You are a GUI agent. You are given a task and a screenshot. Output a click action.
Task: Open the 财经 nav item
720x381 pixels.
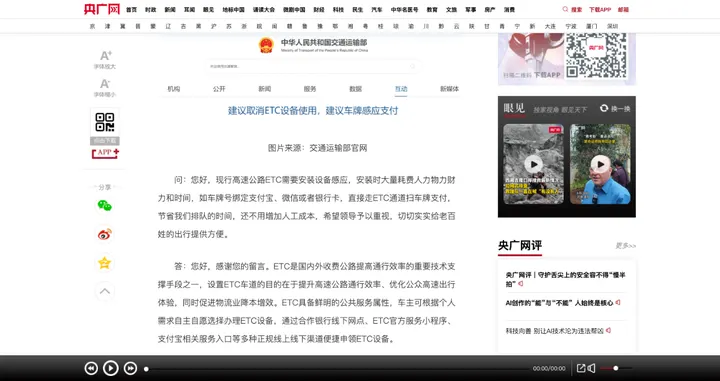(x=319, y=10)
